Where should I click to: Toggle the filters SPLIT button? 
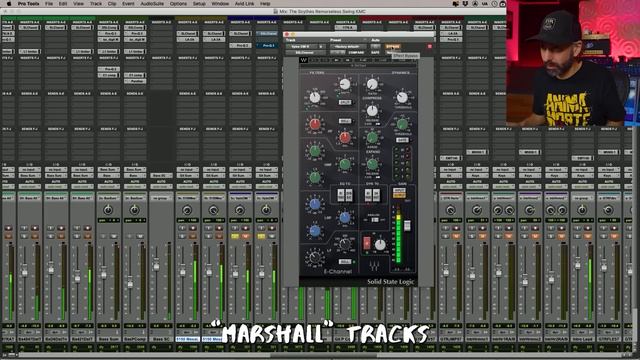(x=345, y=102)
